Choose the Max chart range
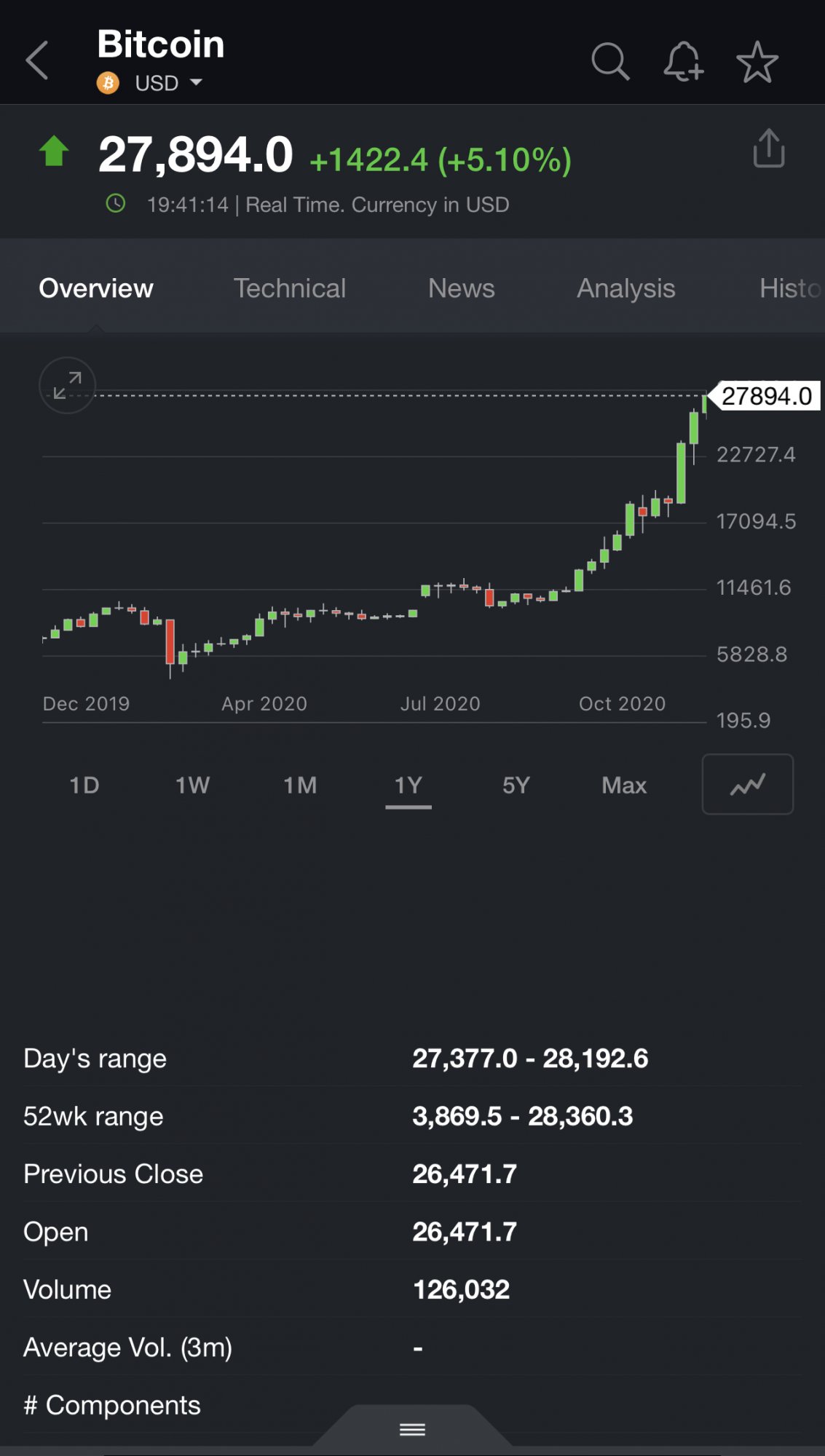 [624, 785]
